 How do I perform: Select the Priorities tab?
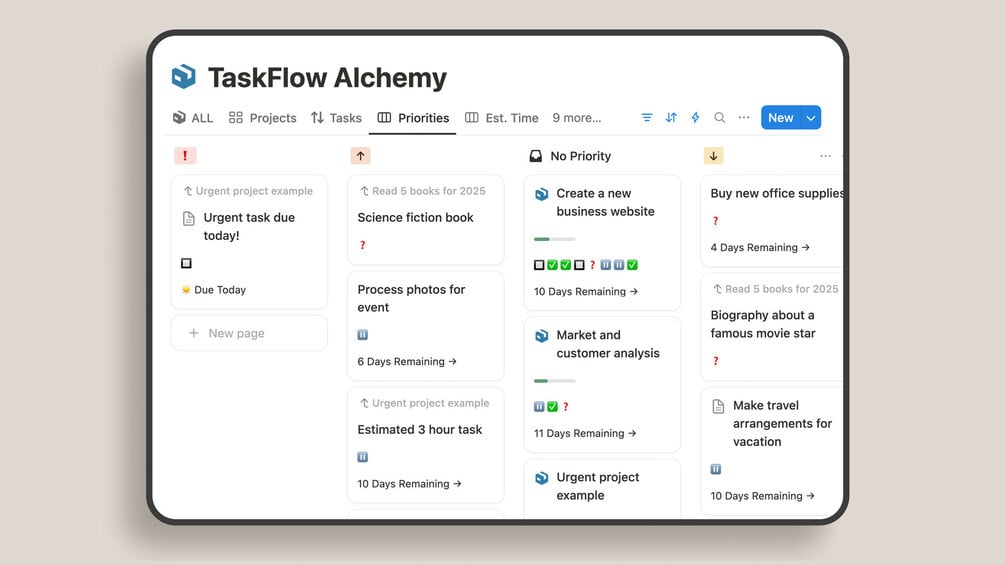point(413,118)
